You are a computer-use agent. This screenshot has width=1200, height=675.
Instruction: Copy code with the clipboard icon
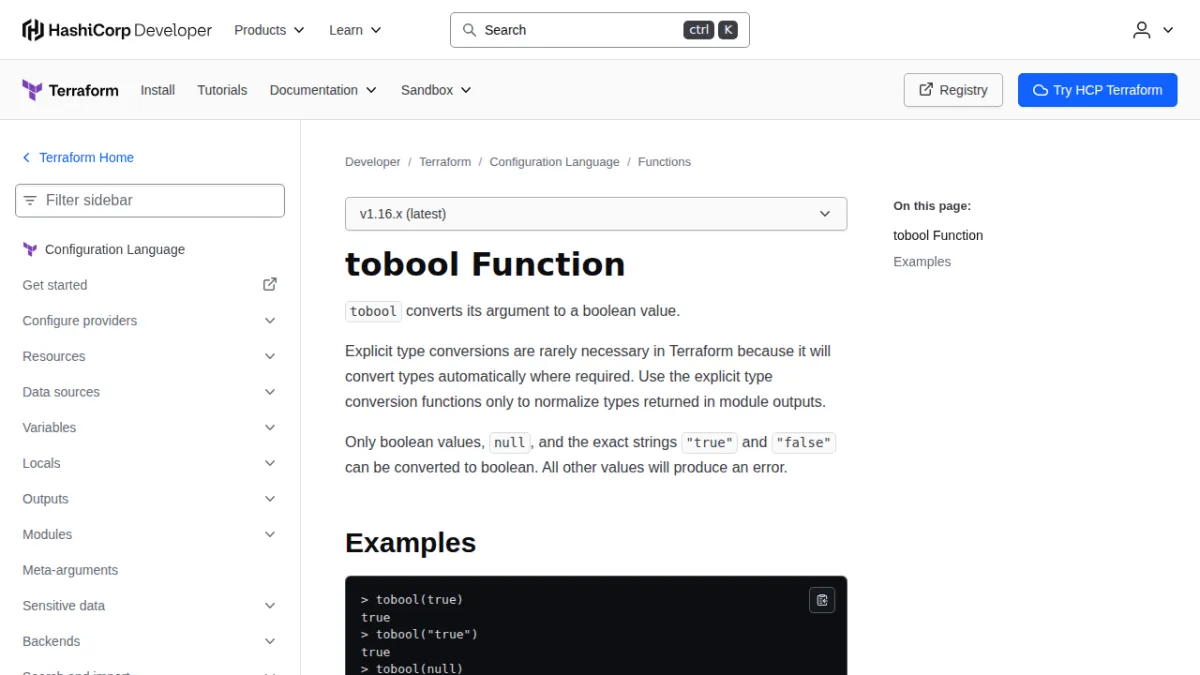pyautogui.click(x=822, y=600)
